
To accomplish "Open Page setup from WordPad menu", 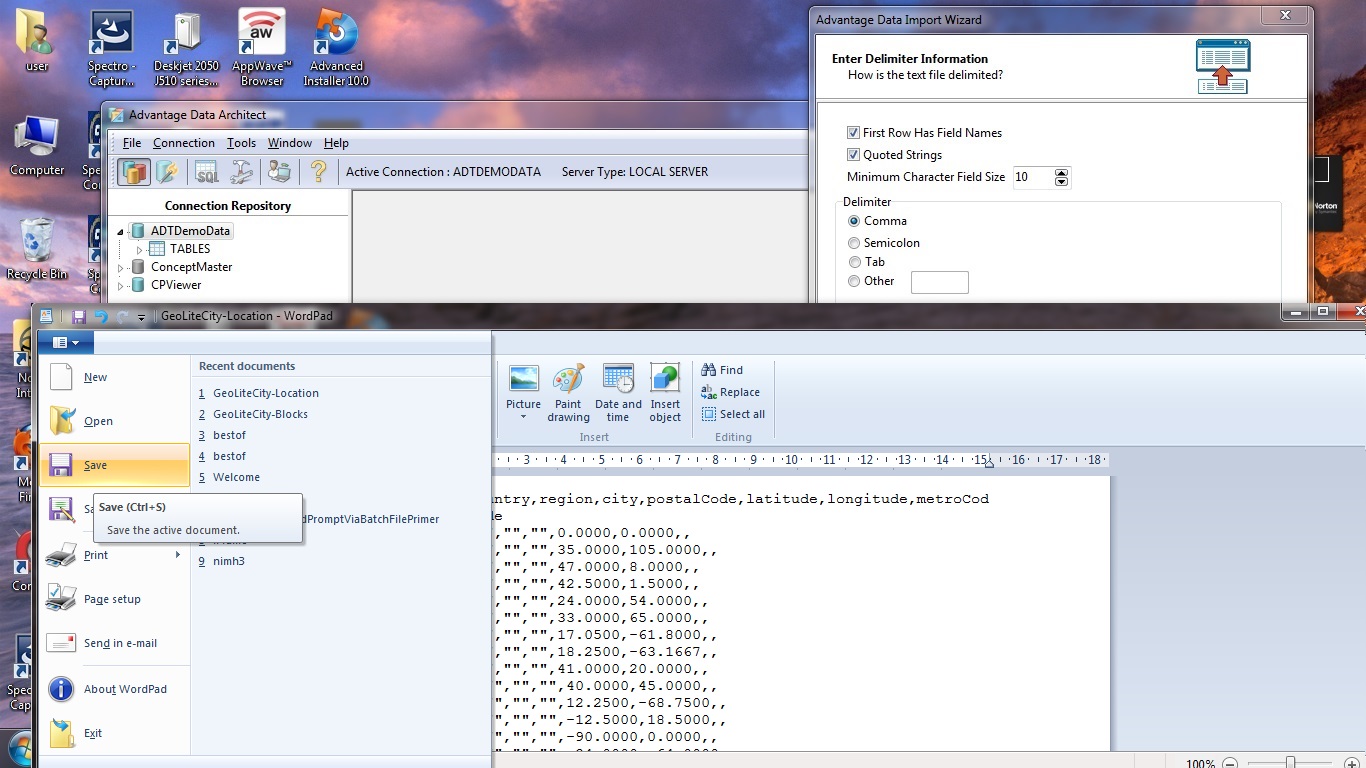I will click(x=112, y=599).
